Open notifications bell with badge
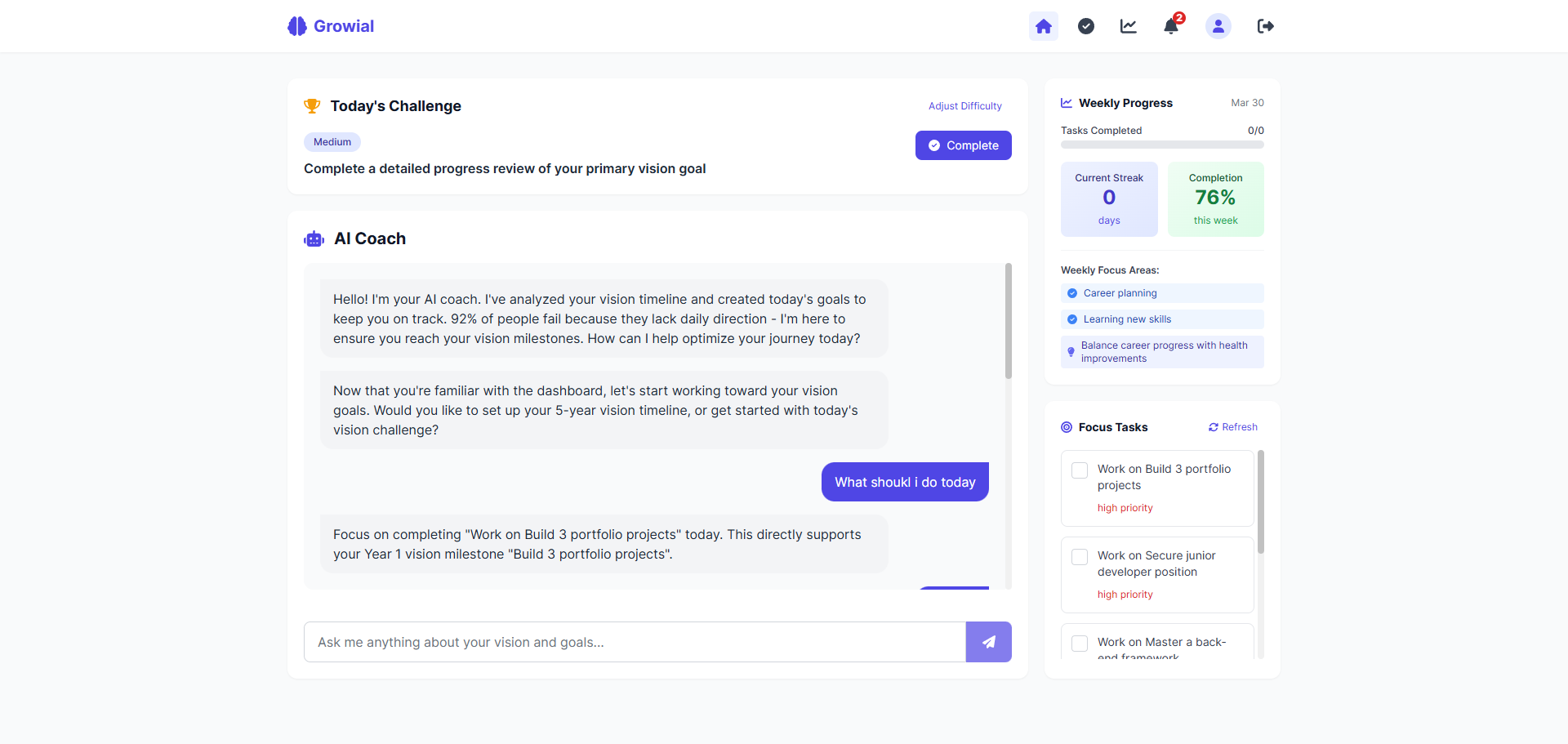 click(x=1171, y=26)
